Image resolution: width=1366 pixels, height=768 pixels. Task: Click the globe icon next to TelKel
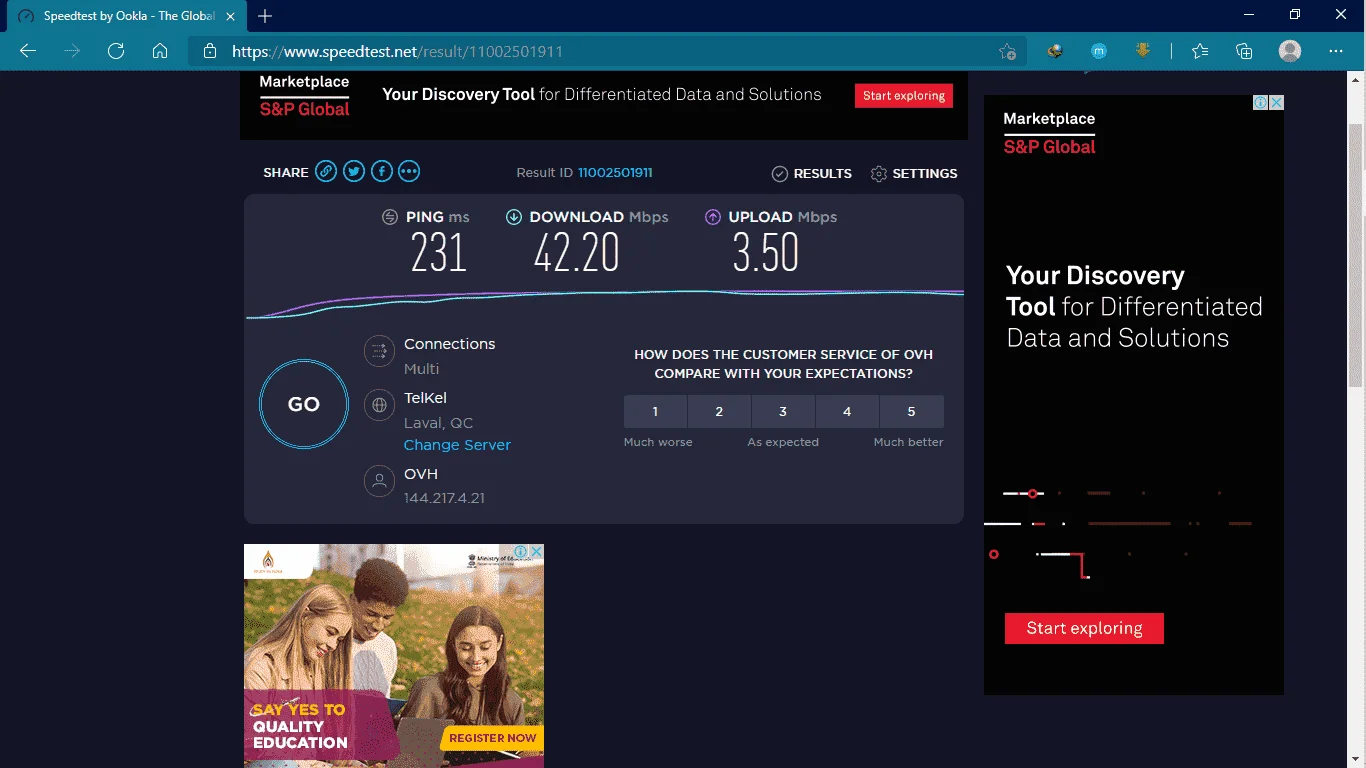point(379,405)
